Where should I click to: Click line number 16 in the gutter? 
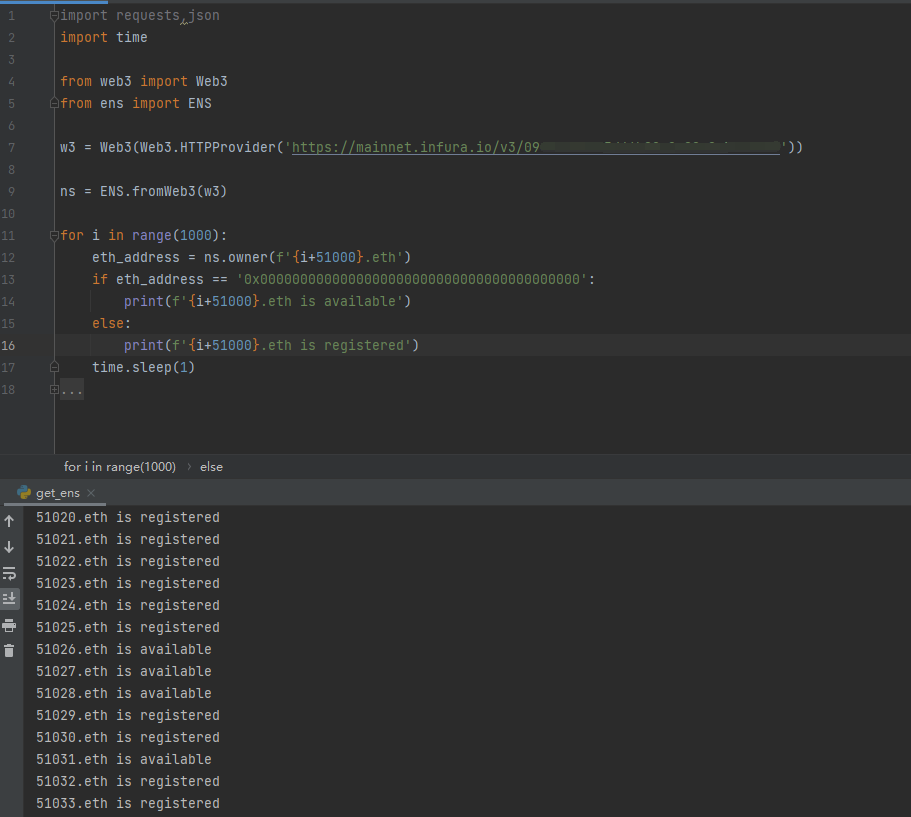pyautogui.click(x=8, y=345)
